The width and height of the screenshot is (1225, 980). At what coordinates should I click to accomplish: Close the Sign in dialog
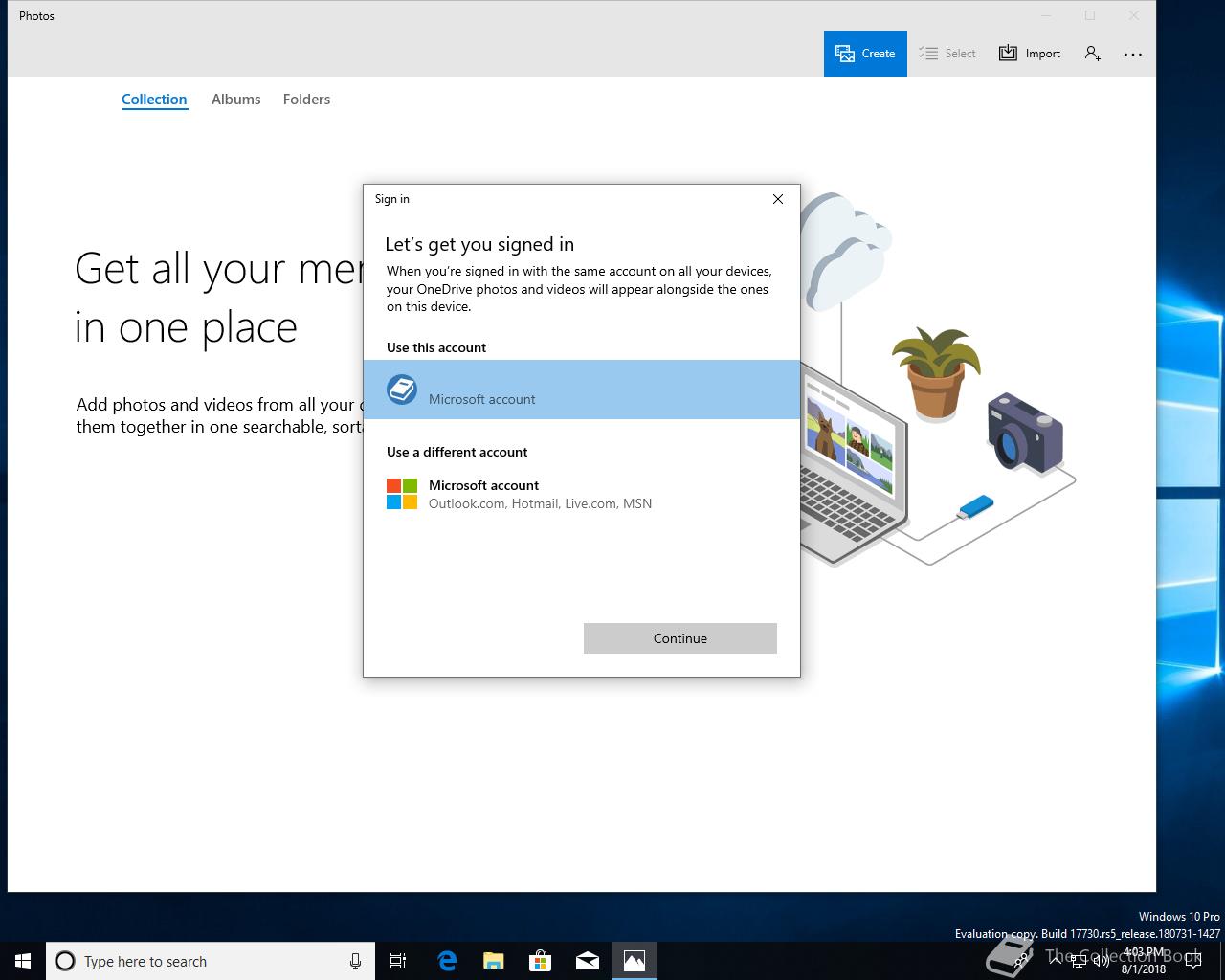coord(778,199)
